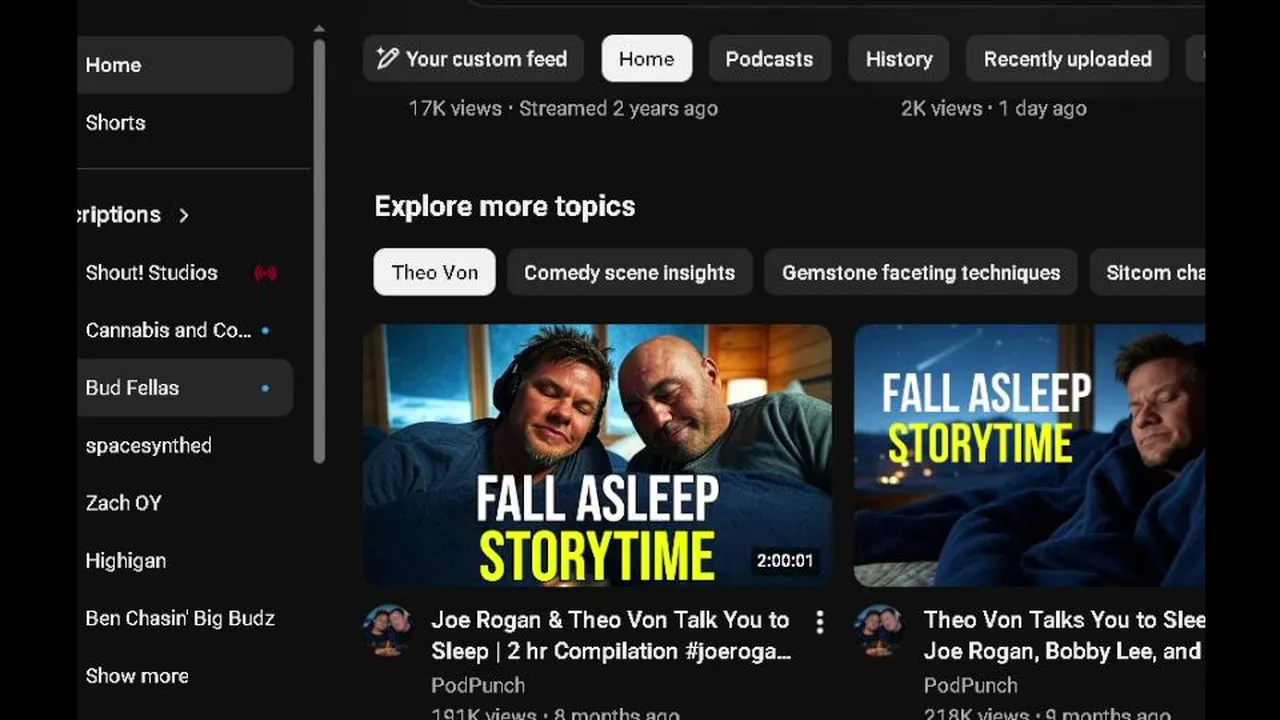The image size is (1280, 720).
Task: Open the Home item in the sidebar
Action: (184, 65)
